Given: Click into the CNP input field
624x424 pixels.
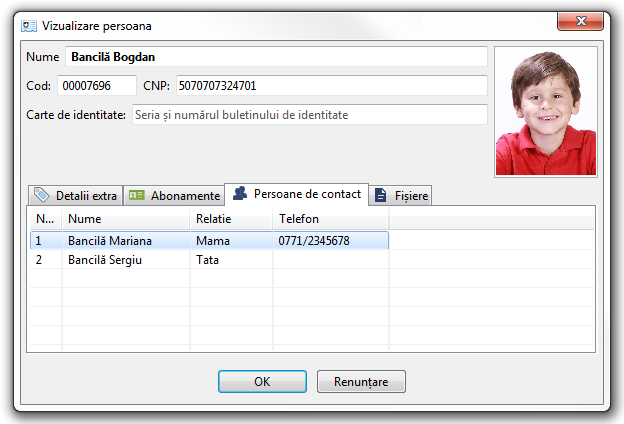Looking at the screenshot, I should pos(331,86).
